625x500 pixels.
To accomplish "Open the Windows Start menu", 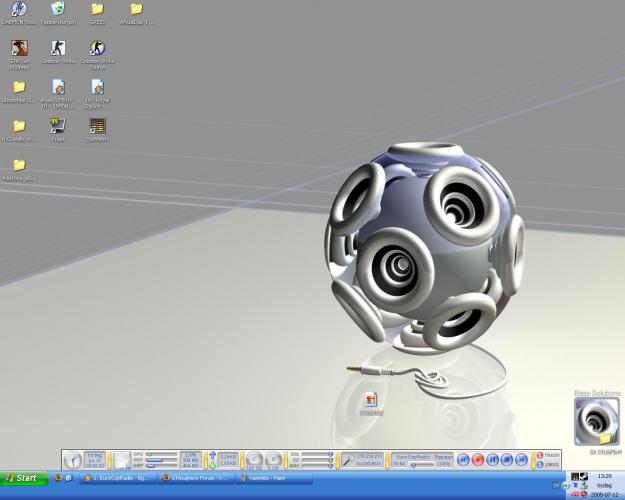I will pyautogui.click(x=24, y=479).
